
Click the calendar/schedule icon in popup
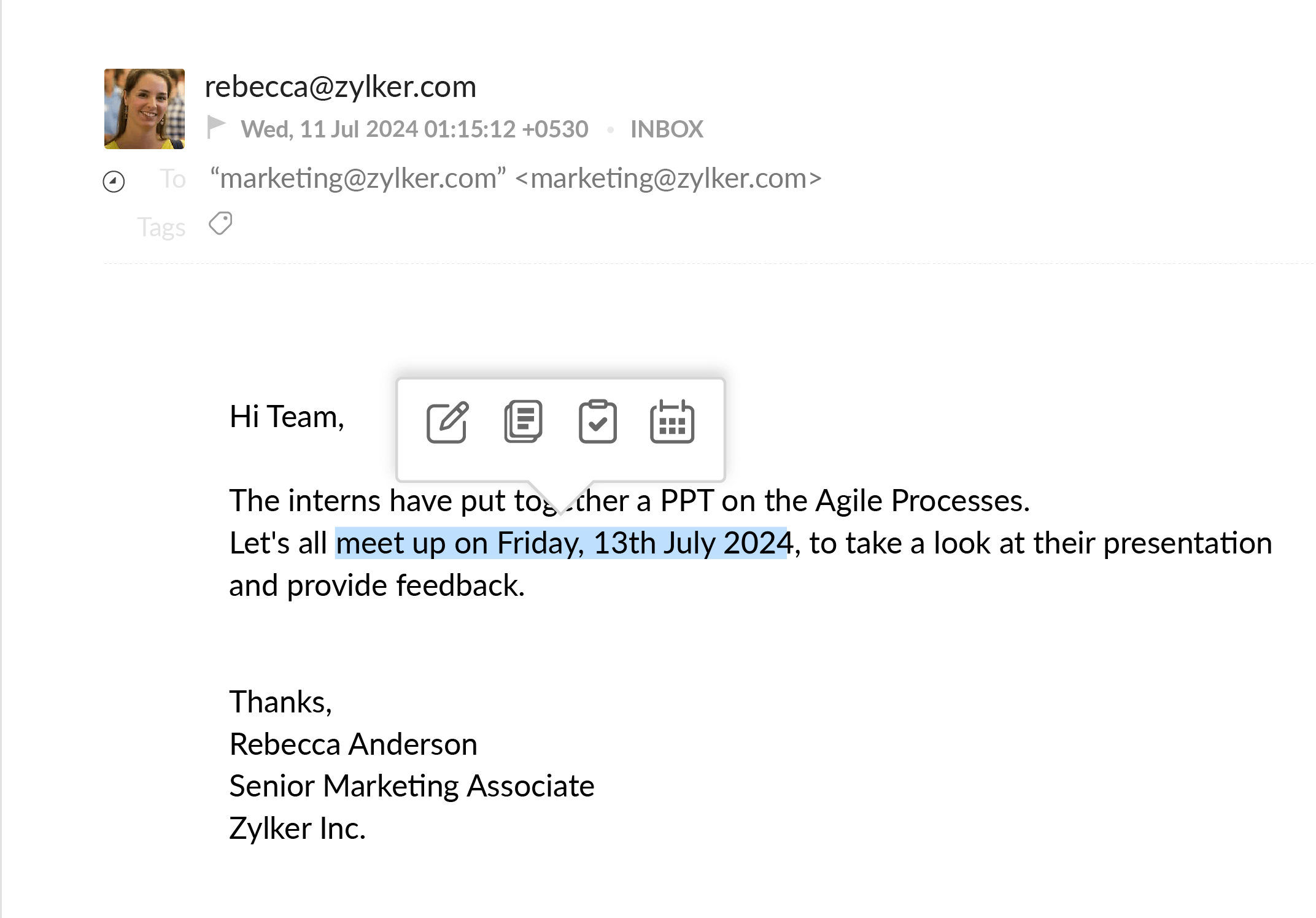pos(671,422)
